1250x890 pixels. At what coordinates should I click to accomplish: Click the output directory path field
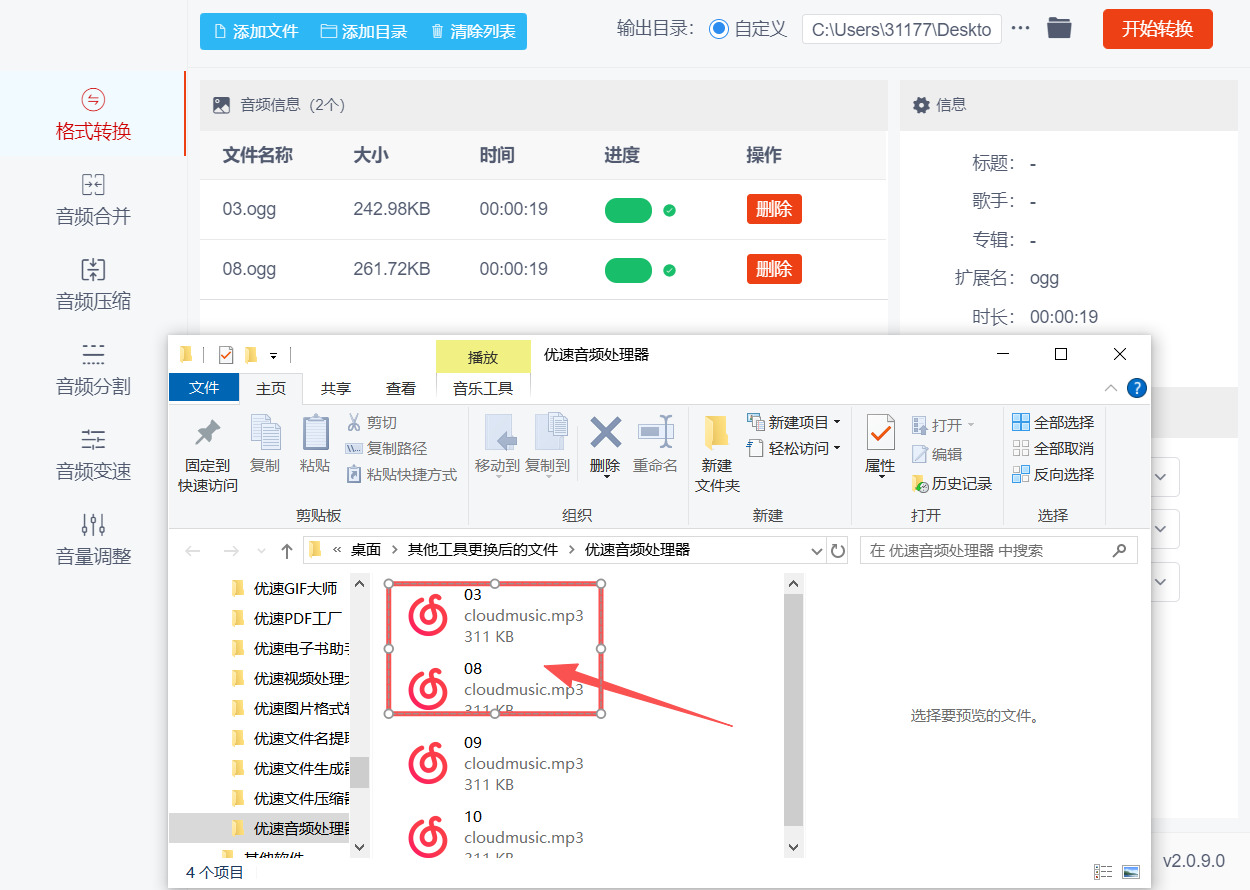click(902, 29)
